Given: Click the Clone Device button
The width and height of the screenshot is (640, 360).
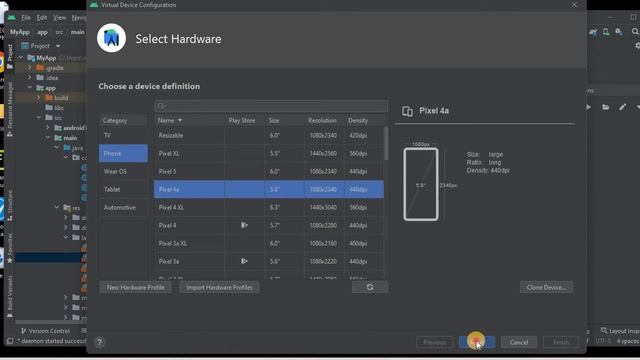Looking at the screenshot, I should pos(546,287).
